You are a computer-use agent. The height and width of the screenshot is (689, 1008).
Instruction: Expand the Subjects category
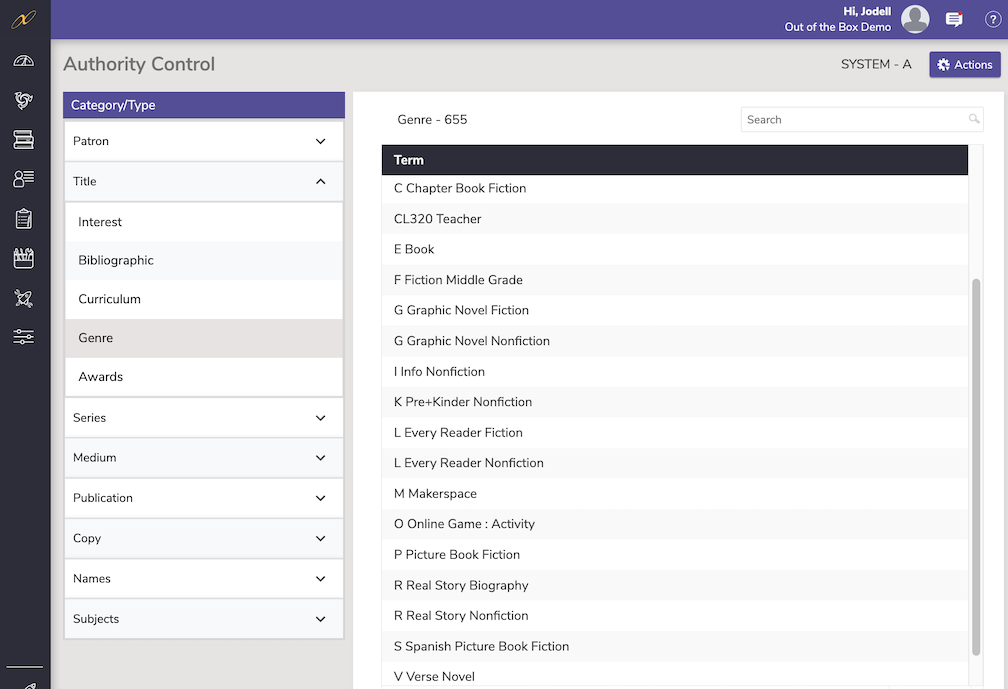[204, 619]
